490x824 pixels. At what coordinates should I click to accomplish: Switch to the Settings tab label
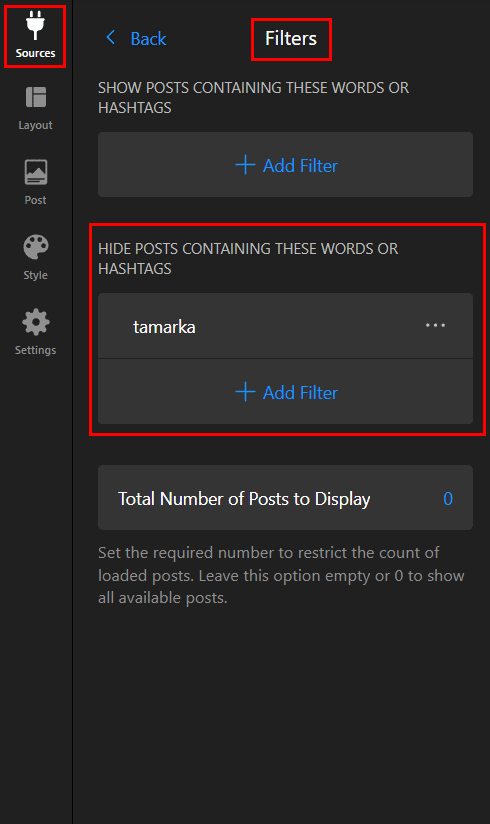pyautogui.click(x=35, y=350)
